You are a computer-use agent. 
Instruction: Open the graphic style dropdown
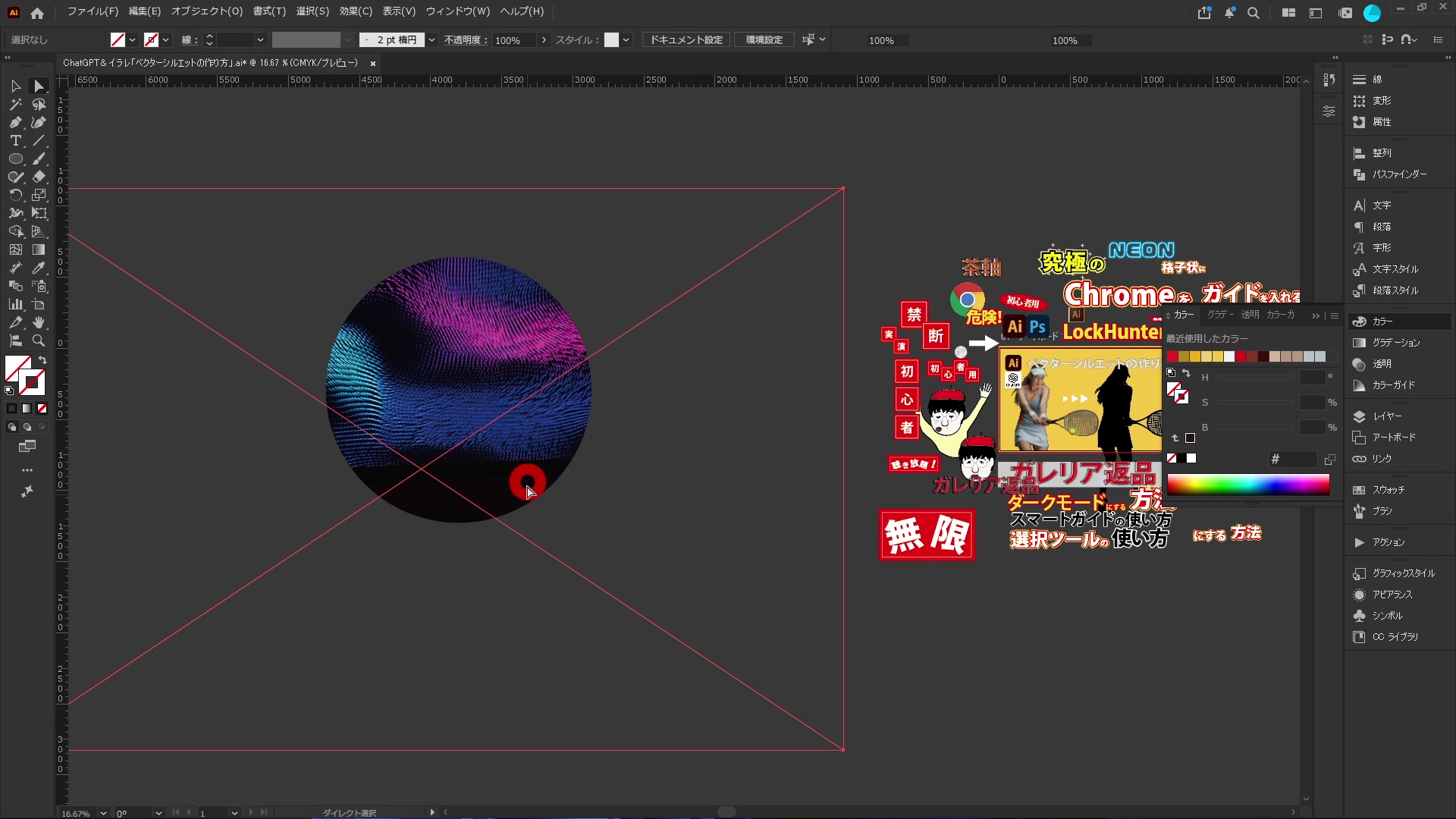(x=626, y=40)
